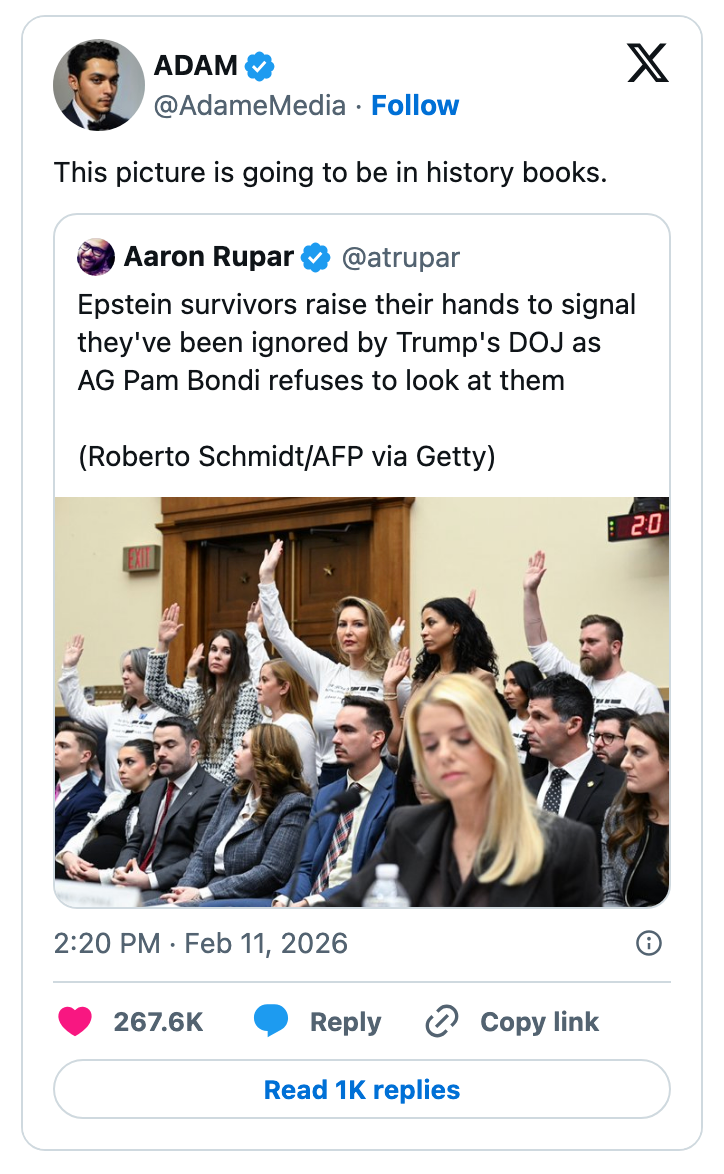Open the Aaron Rupar display name
724x1174 pixels.
[x=208, y=257]
